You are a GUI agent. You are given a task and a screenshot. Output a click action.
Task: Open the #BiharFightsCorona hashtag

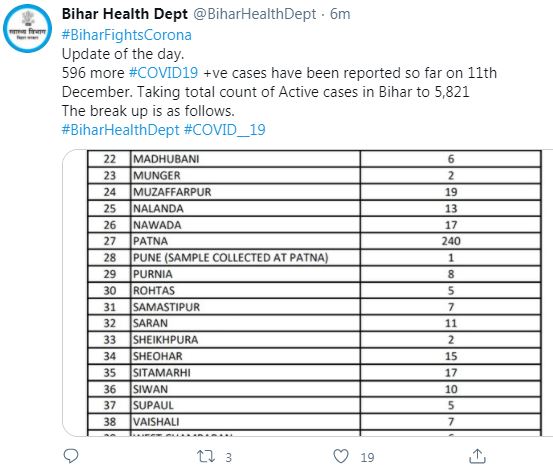click(127, 35)
